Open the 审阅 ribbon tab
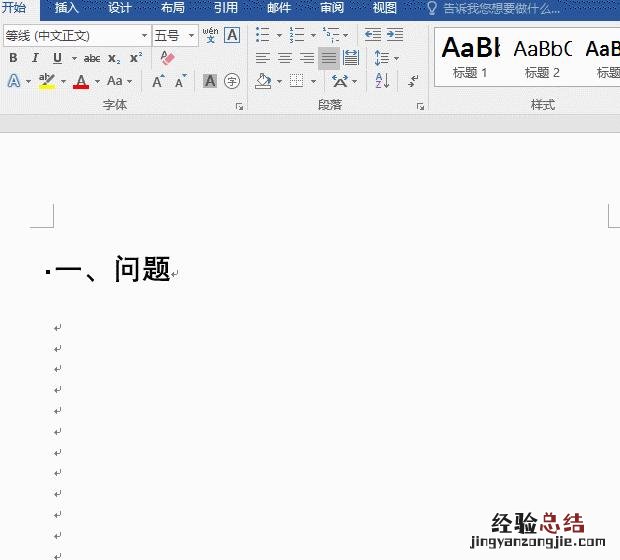This screenshot has width=620, height=560. coord(332,8)
